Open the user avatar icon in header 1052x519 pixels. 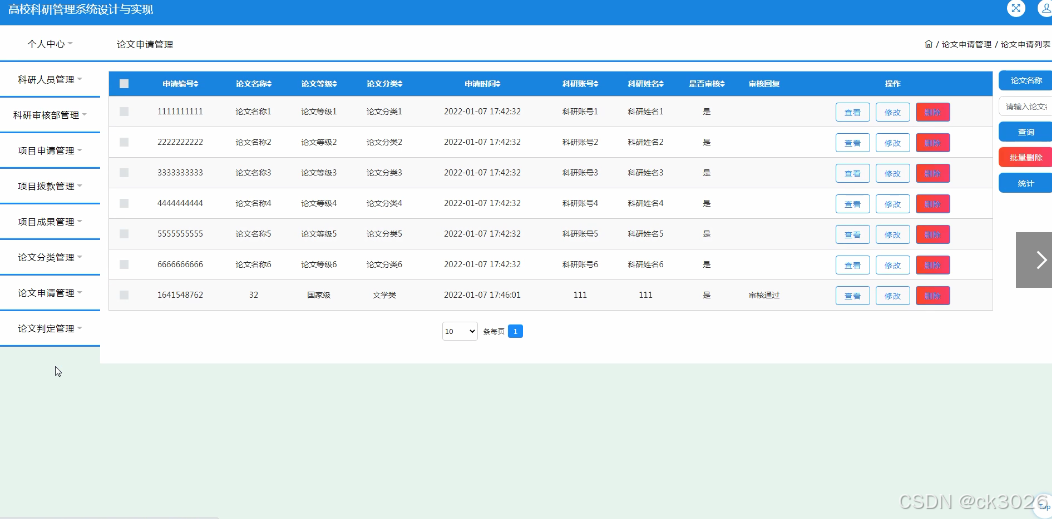[x=1045, y=8]
